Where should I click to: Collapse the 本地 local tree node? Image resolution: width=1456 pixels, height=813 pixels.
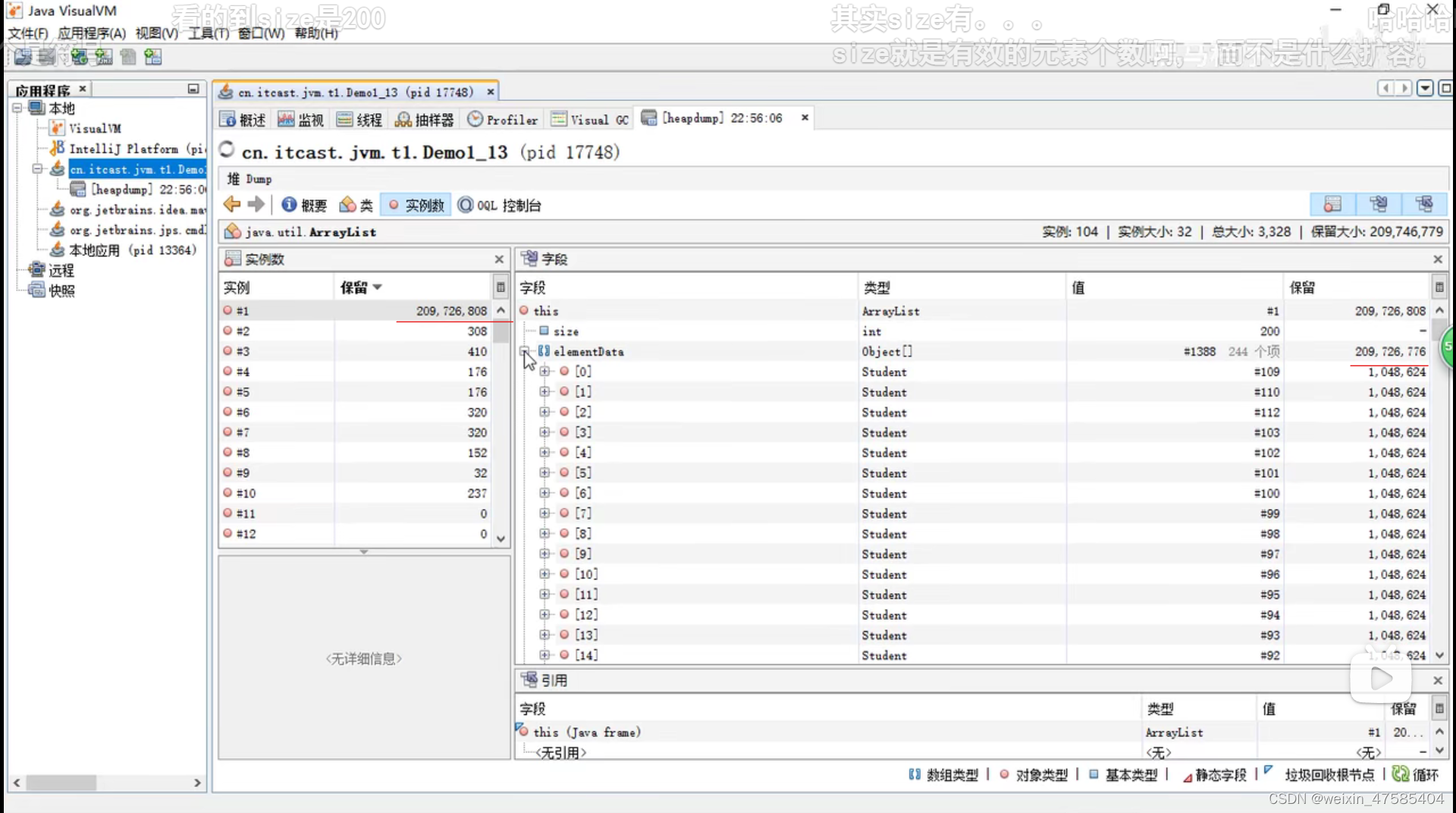point(17,108)
